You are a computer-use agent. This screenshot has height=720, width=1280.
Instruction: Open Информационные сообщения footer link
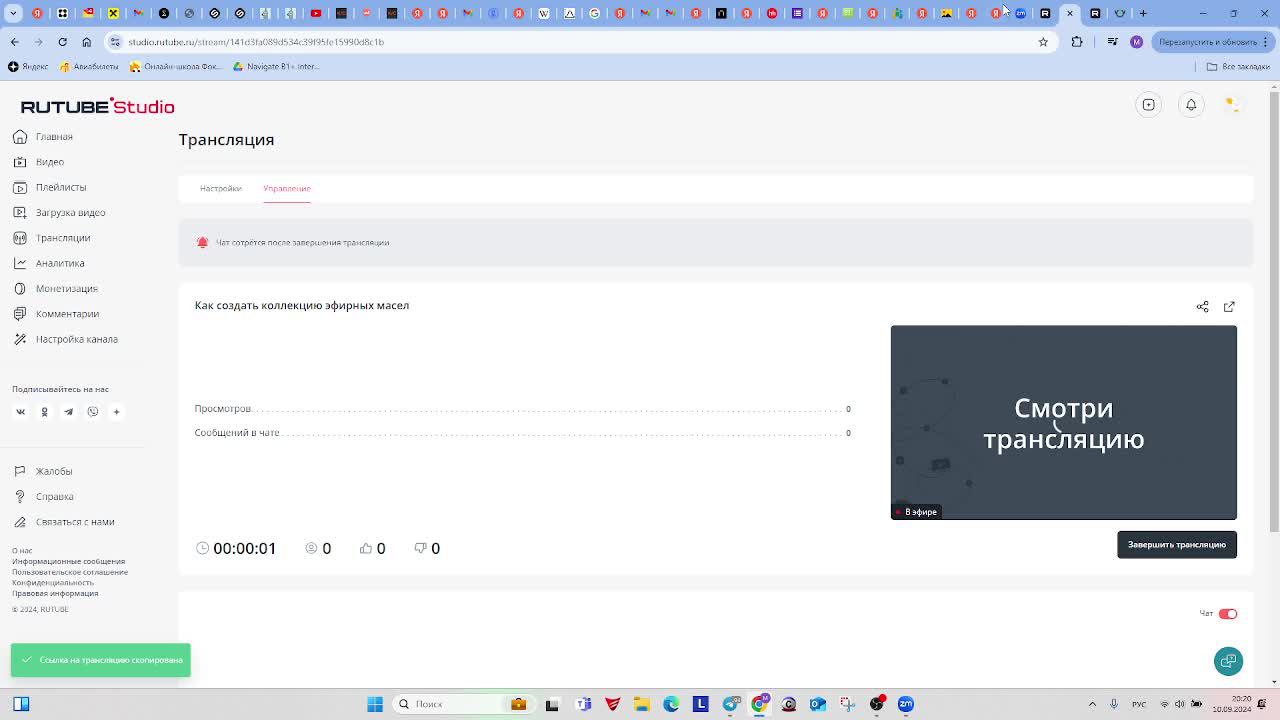coord(69,562)
